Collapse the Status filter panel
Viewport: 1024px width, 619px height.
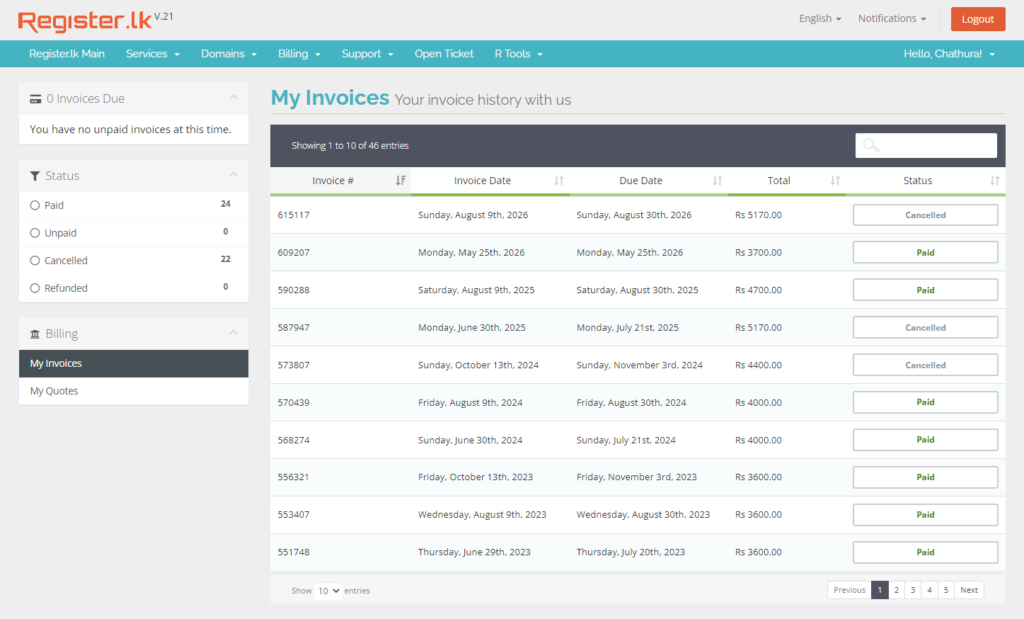(x=233, y=175)
